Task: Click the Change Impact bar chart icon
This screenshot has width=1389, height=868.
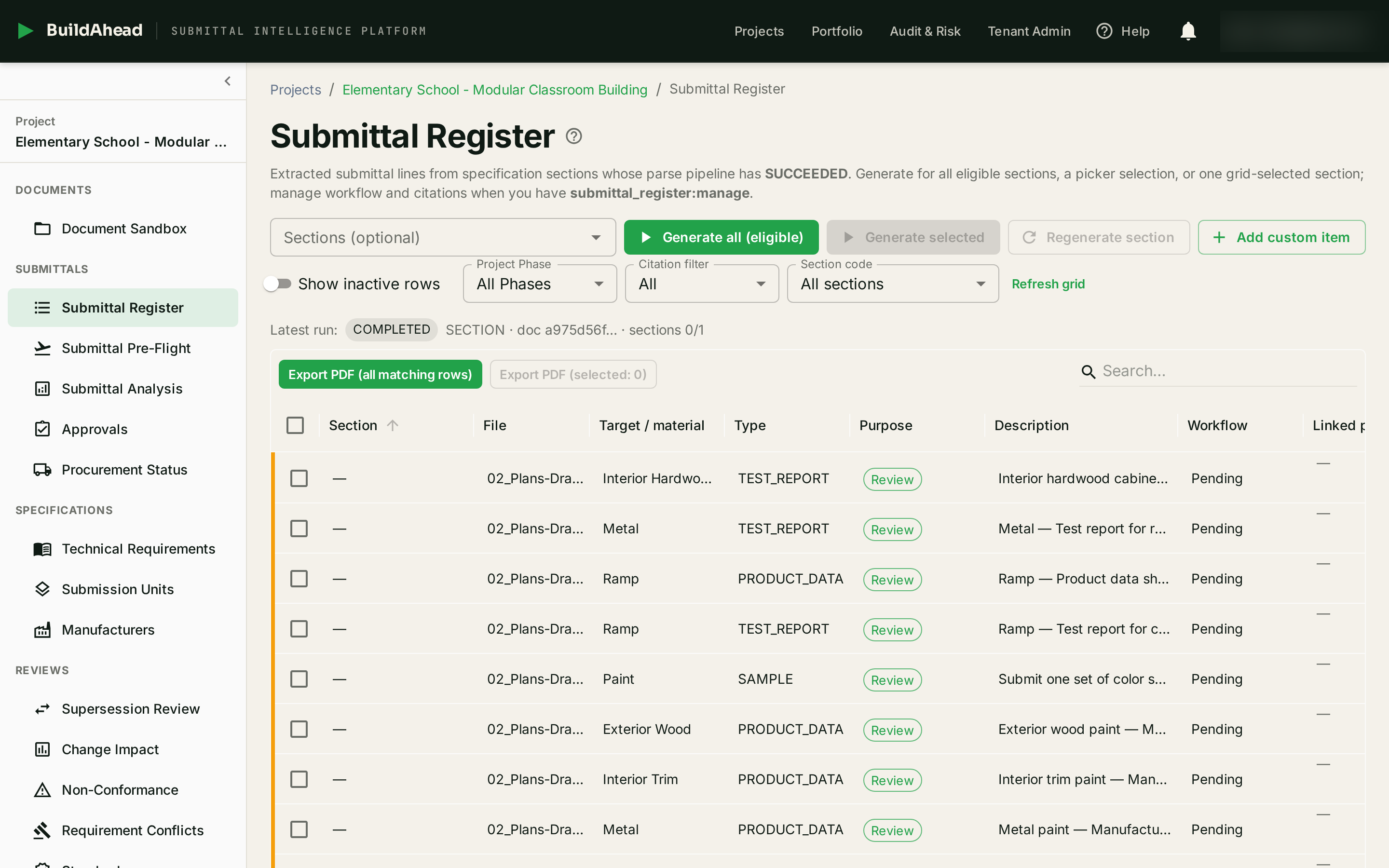Action: 42,749
